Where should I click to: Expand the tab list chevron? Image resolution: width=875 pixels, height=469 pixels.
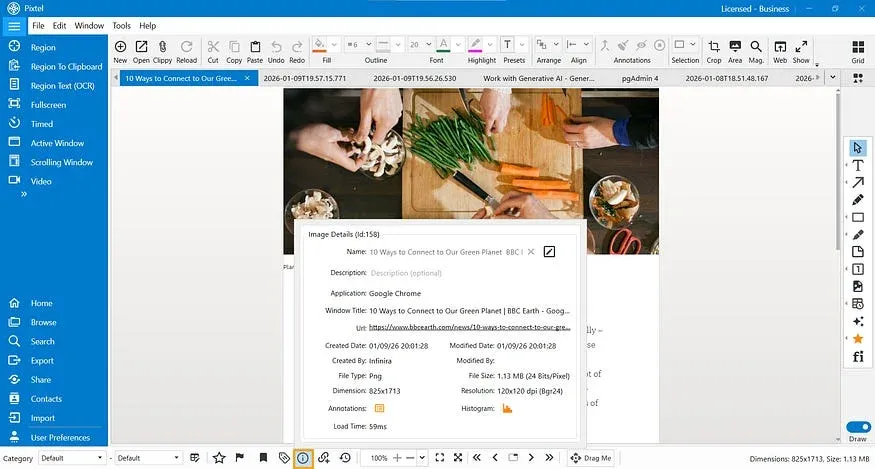[833, 78]
